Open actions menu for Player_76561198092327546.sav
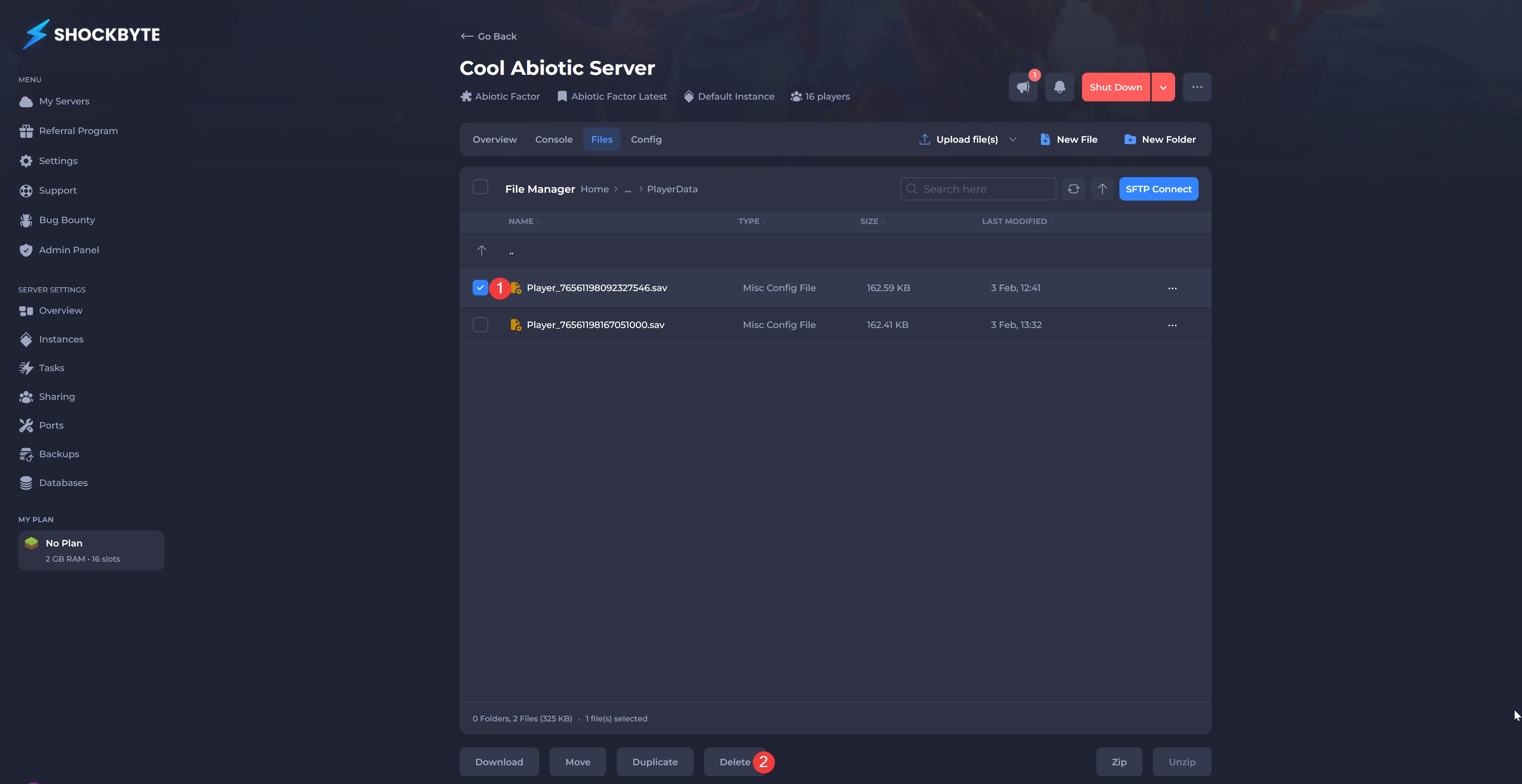1522x784 pixels. pos(1172,288)
